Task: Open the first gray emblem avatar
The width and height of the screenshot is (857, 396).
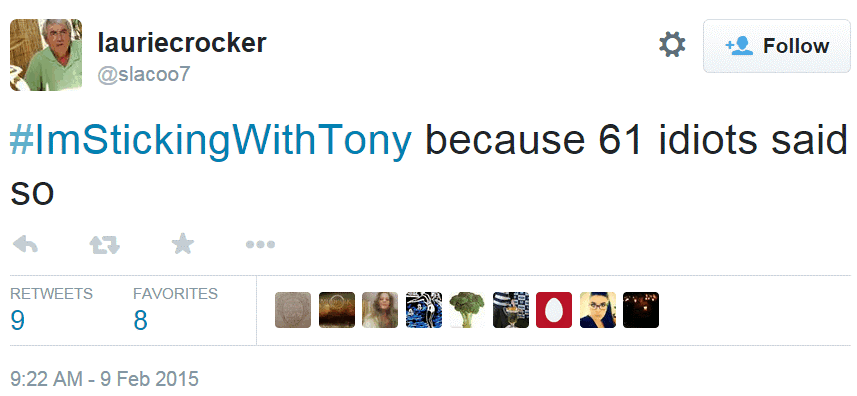Action: tap(293, 310)
